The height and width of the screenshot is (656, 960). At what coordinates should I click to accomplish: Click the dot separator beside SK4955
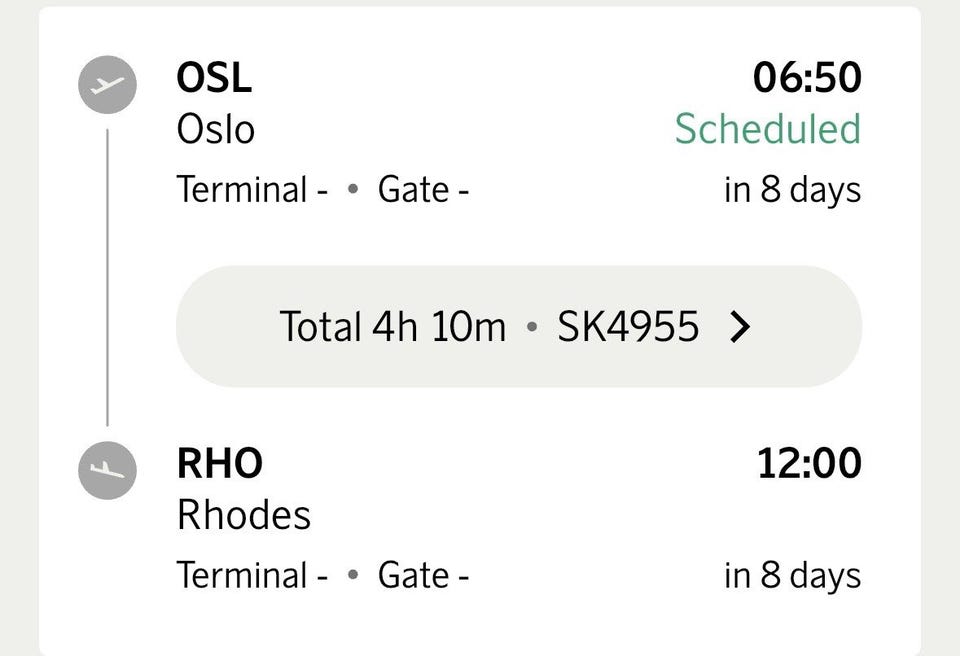pyautogui.click(x=531, y=327)
